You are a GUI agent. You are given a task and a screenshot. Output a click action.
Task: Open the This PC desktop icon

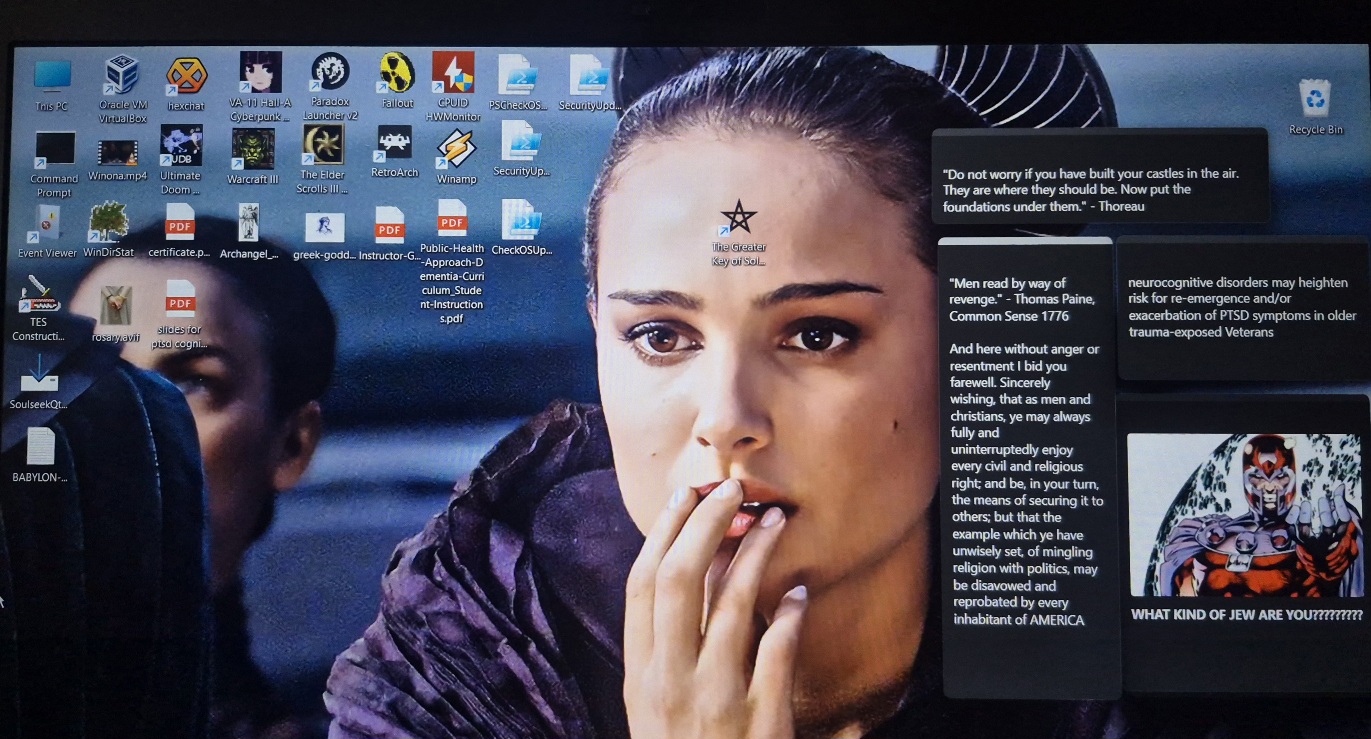52,84
